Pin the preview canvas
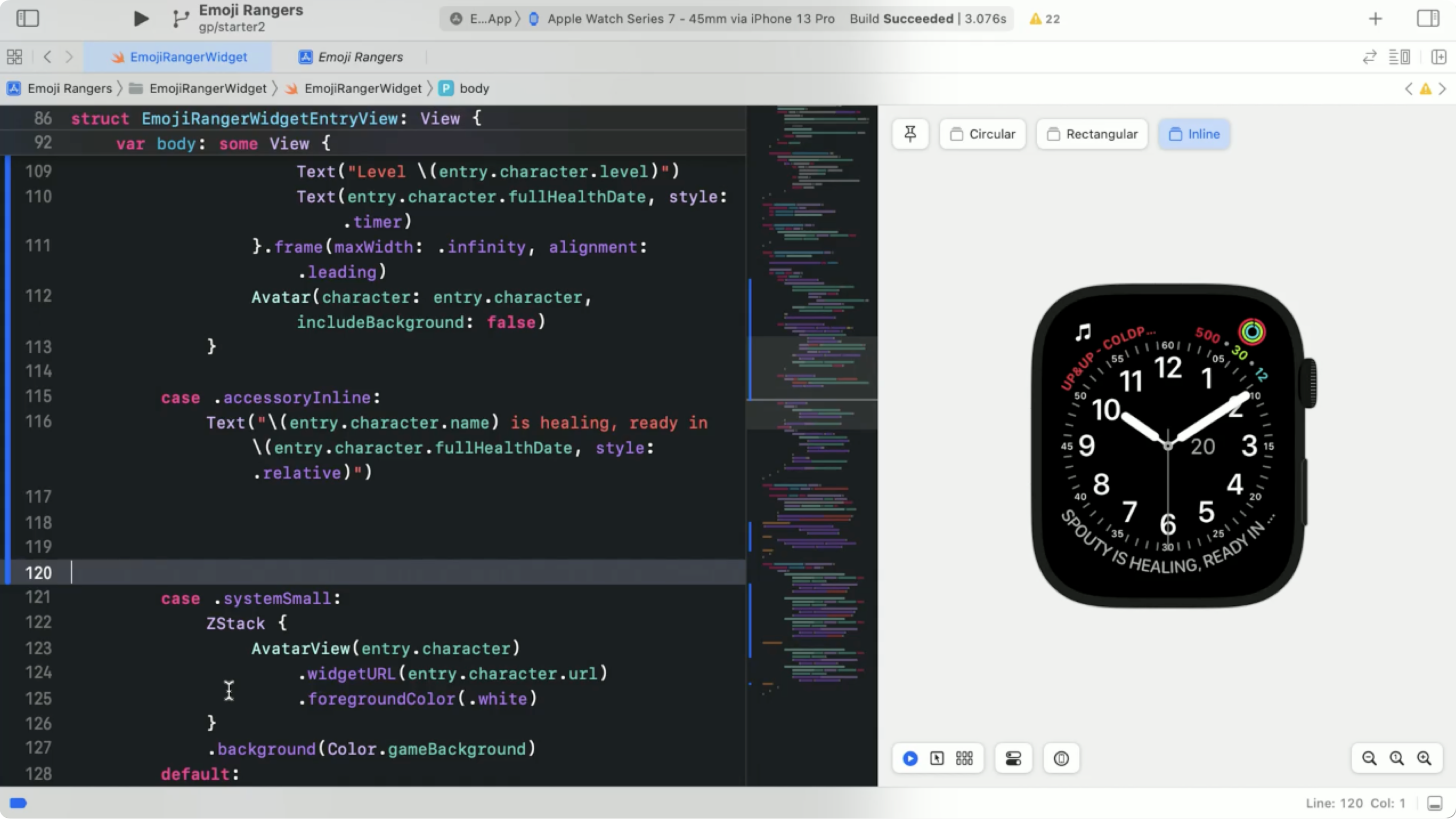Image resolution: width=1456 pixels, height=819 pixels. [910, 134]
